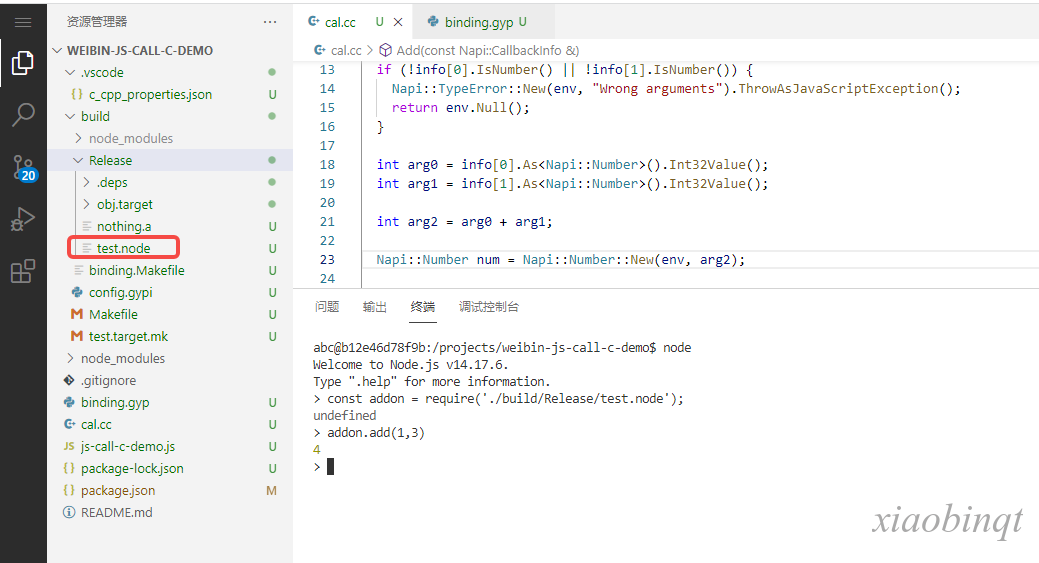The width and height of the screenshot is (1039, 563).
Task: Expand node_modules inside build folder
Action: [78, 138]
